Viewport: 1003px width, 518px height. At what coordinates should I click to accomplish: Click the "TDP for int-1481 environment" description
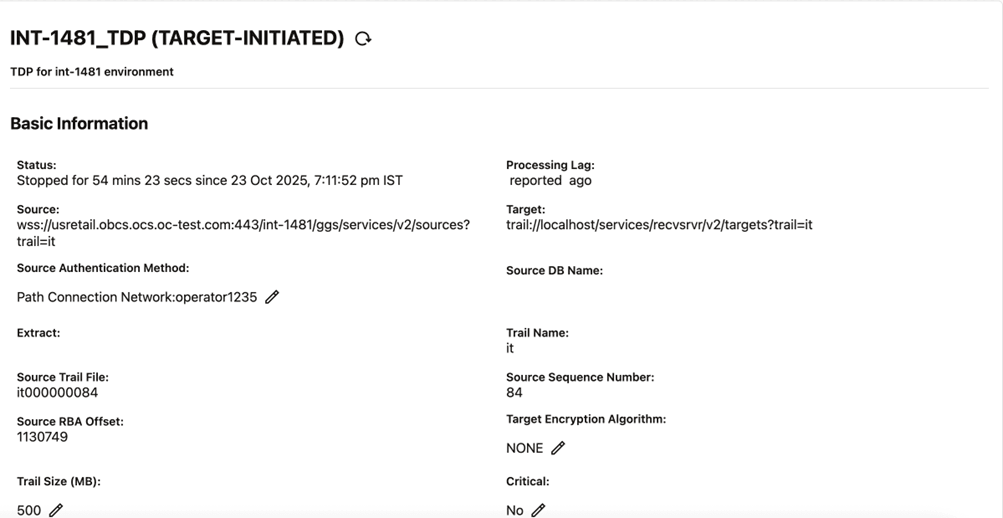[x=92, y=72]
